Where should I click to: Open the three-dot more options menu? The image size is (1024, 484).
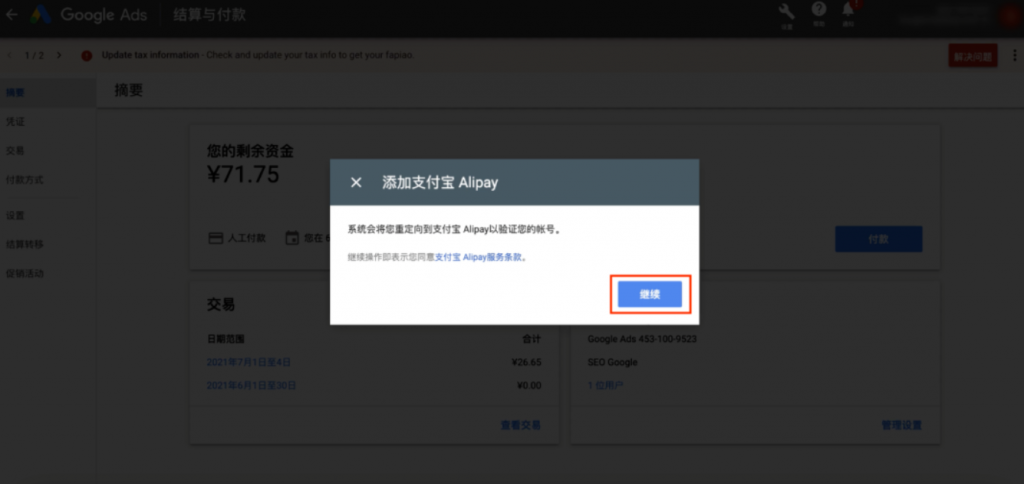[x=1014, y=56]
